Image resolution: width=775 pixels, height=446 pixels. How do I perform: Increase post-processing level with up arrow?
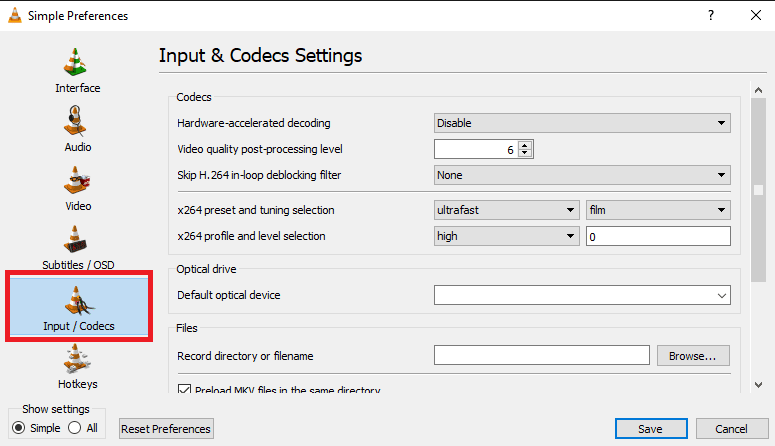(x=525, y=145)
